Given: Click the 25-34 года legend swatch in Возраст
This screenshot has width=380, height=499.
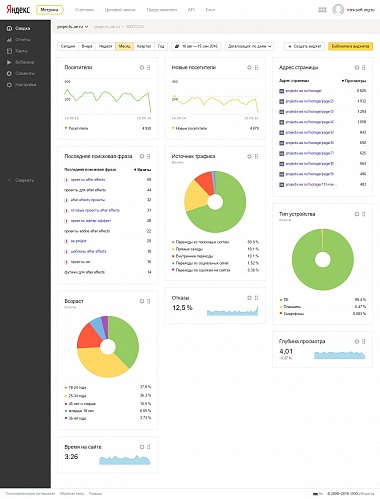Looking at the screenshot, I should tap(66, 396).
